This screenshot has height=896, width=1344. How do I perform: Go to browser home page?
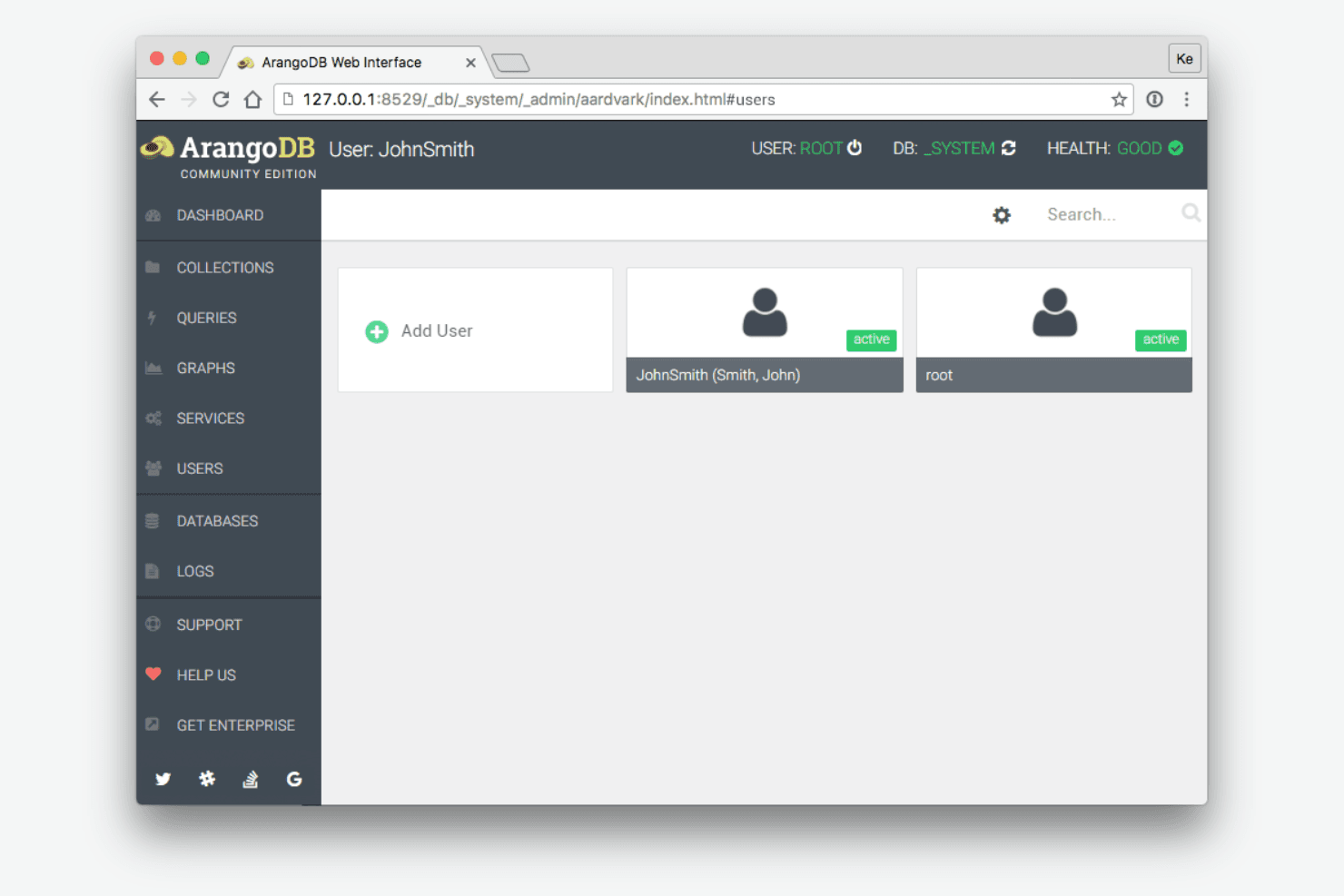tap(252, 100)
